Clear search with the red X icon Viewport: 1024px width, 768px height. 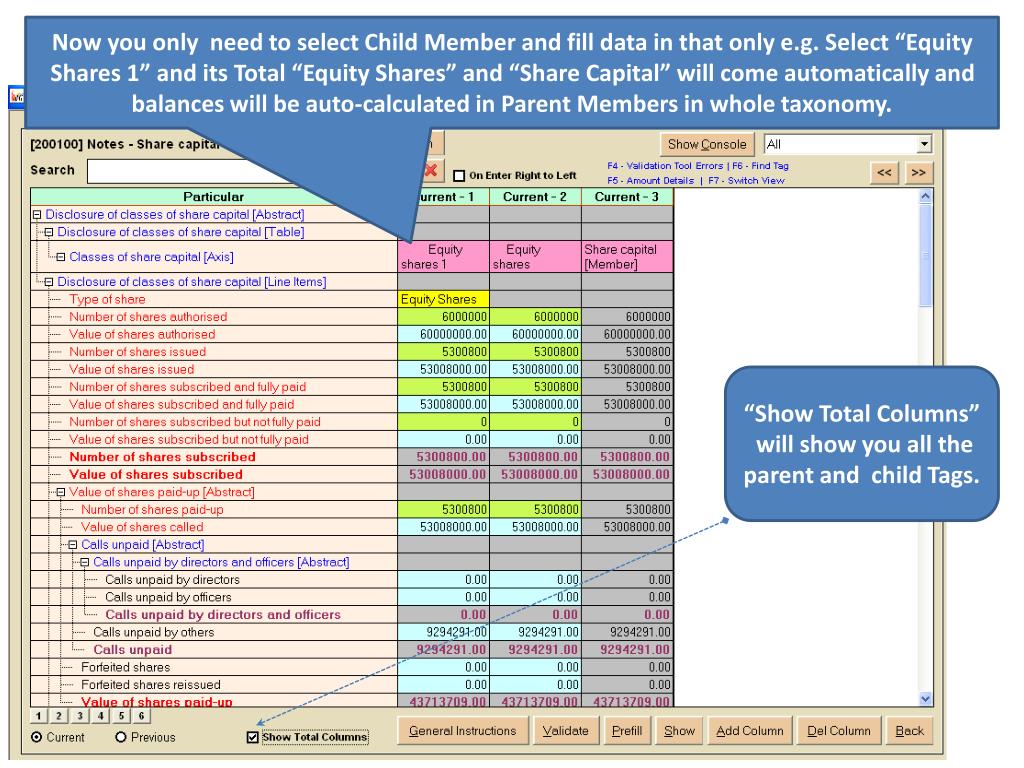[432, 170]
